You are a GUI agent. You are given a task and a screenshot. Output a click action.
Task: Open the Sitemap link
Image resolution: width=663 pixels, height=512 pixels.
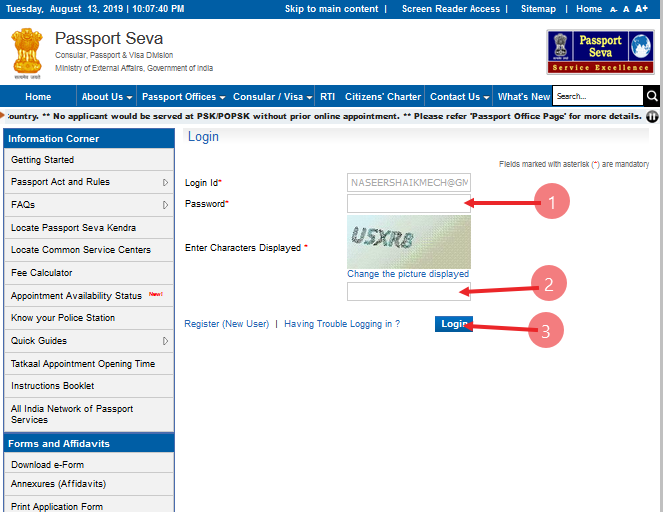click(x=538, y=9)
